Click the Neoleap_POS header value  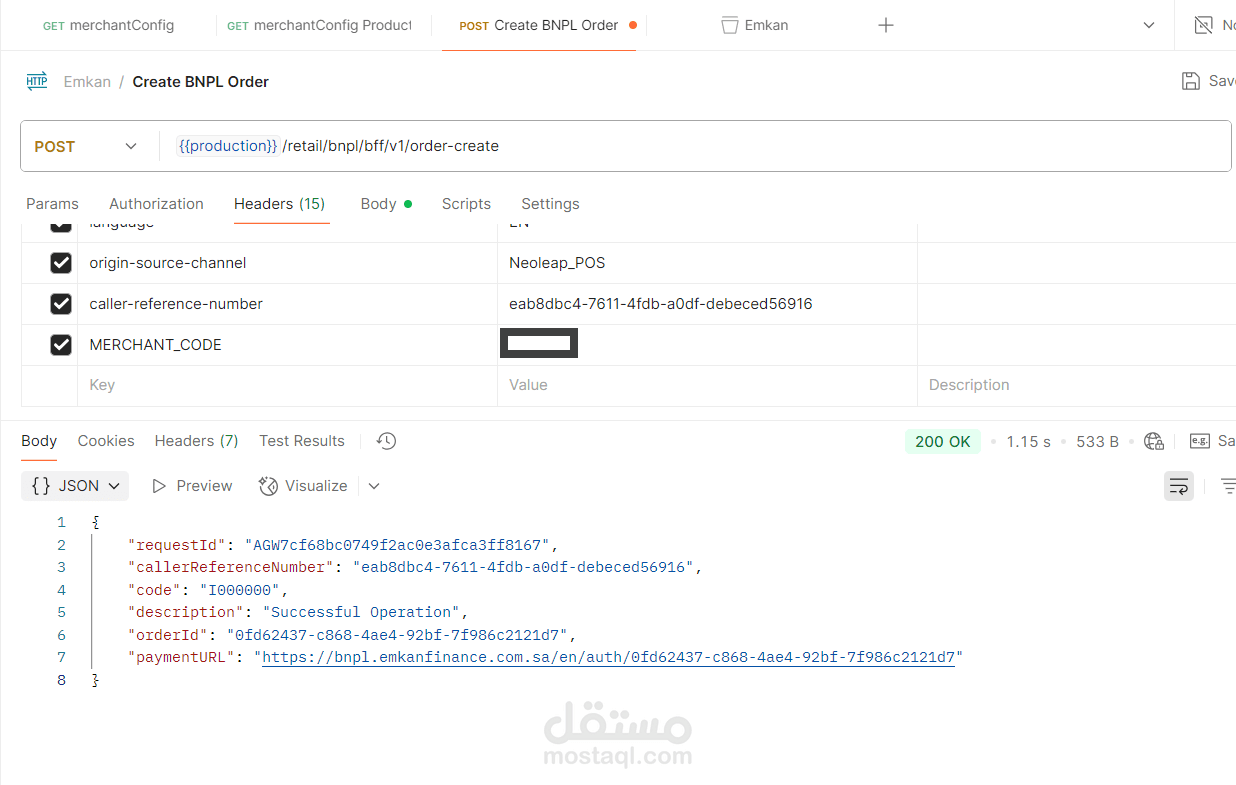557,263
